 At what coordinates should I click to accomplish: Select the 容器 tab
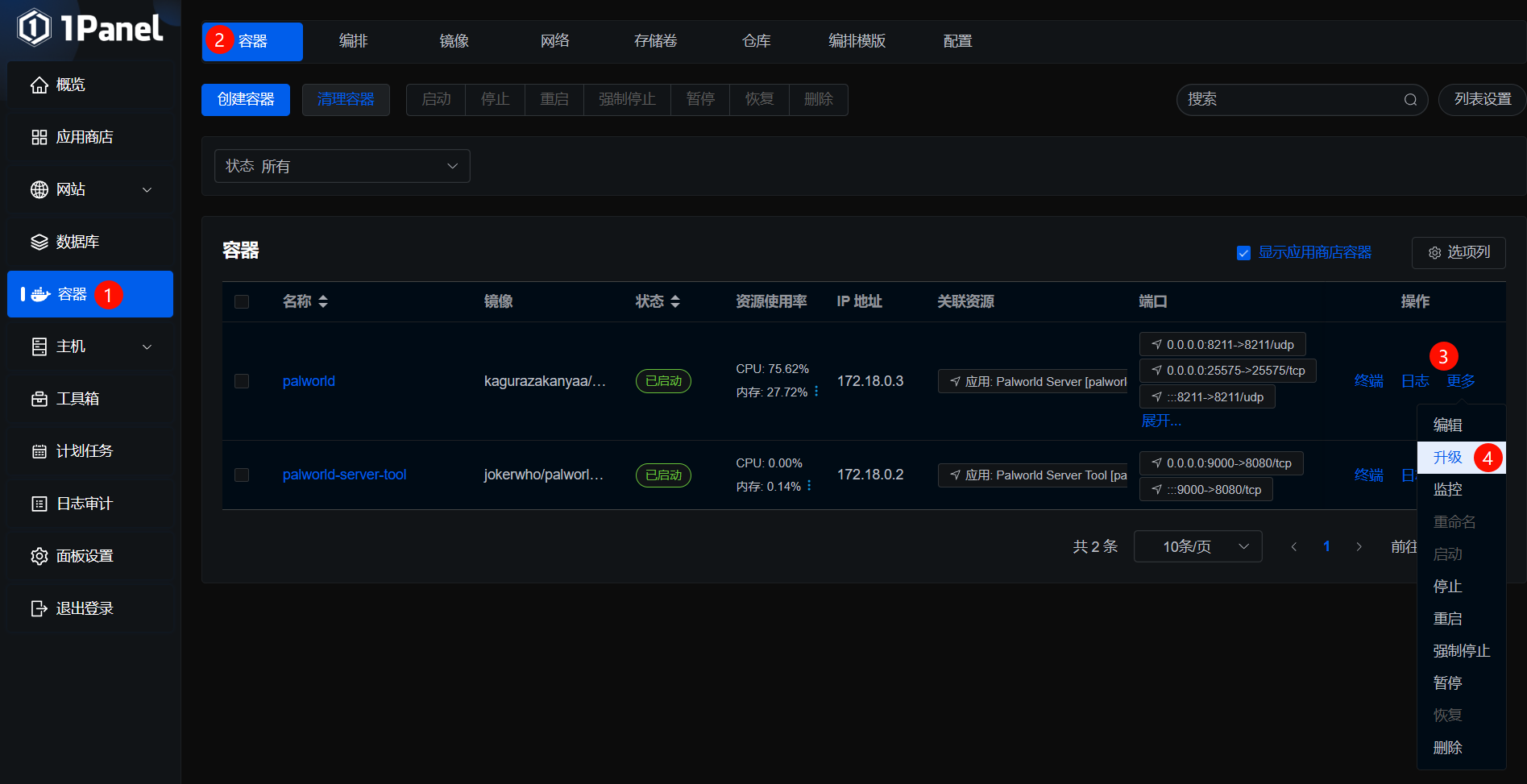click(x=252, y=41)
